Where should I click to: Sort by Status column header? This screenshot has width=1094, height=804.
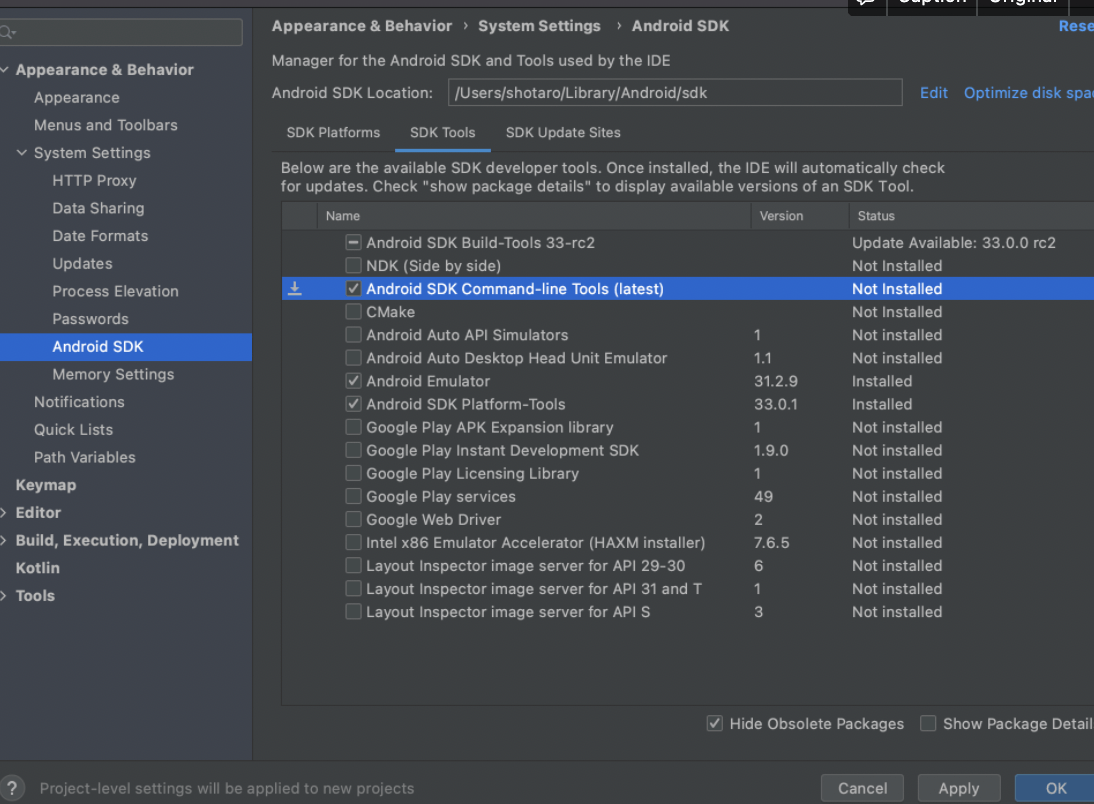(x=971, y=216)
